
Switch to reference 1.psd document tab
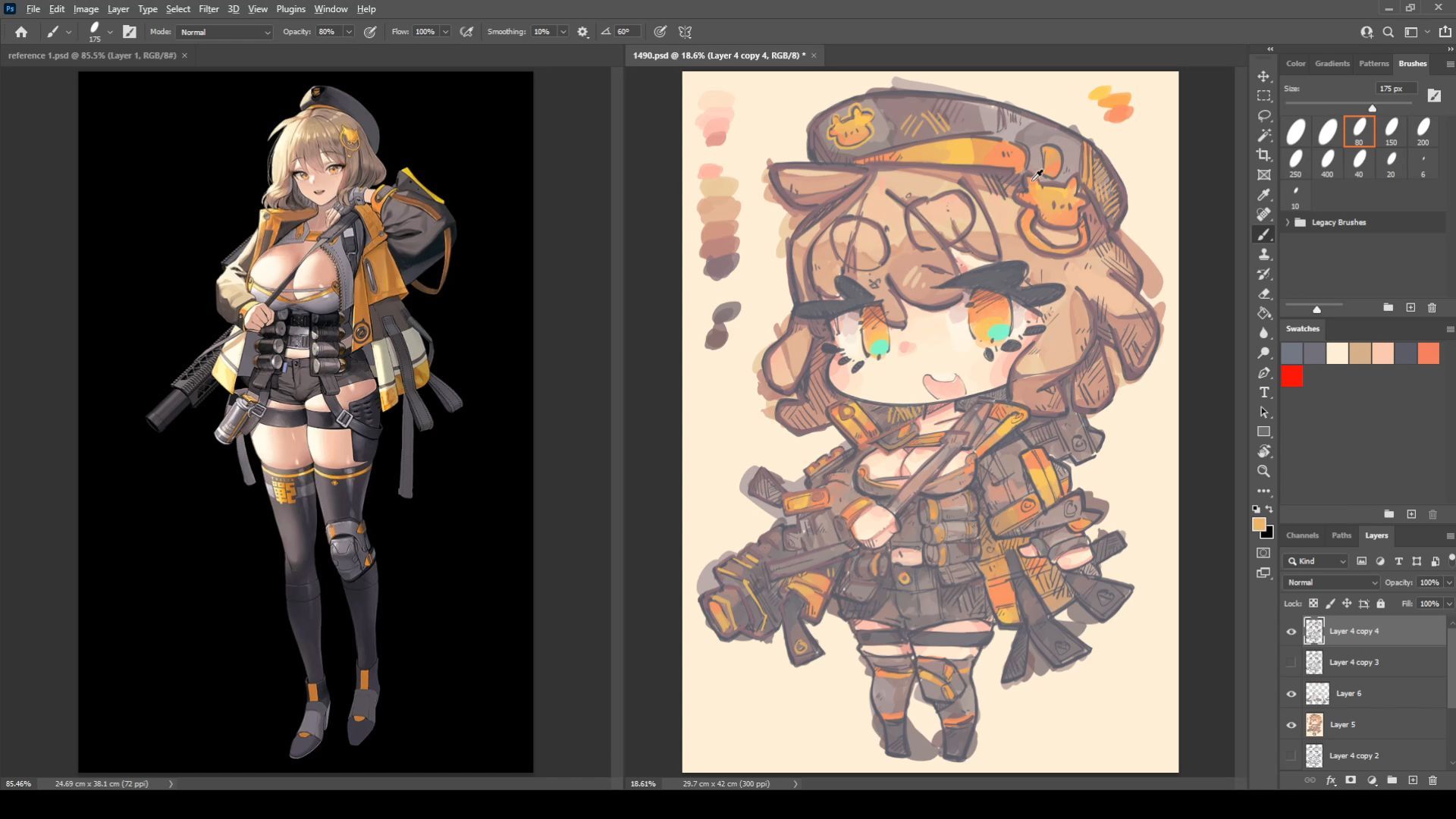[93, 55]
